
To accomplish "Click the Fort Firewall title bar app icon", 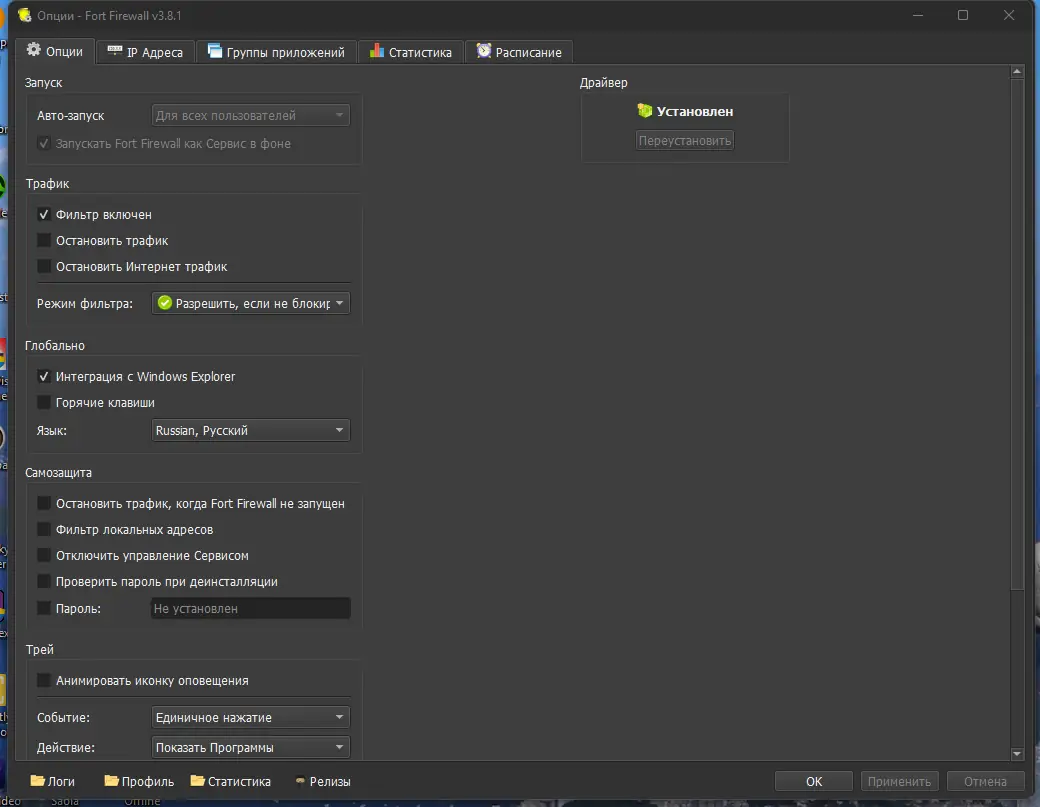I will click(25, 15).
